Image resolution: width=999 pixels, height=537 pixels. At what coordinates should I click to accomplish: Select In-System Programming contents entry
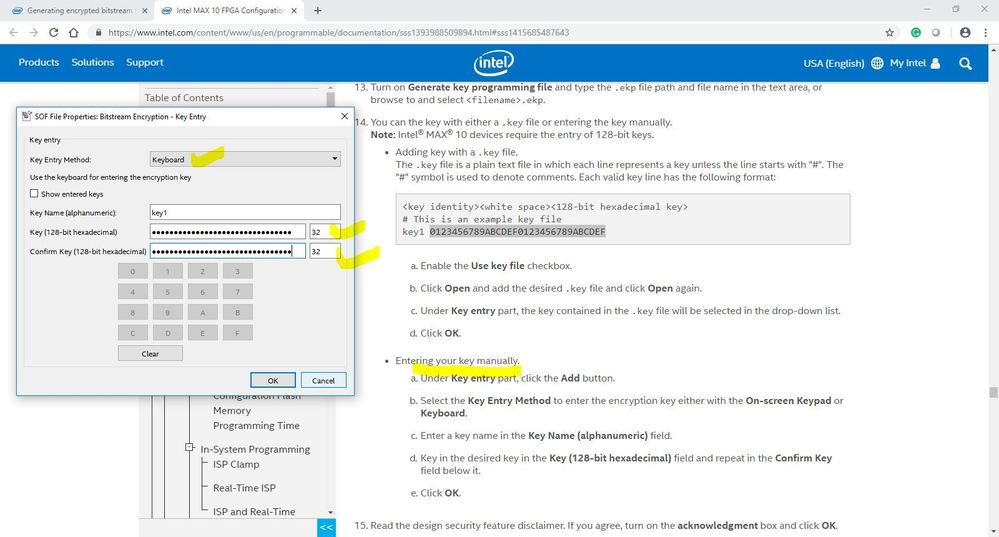tap(255, 449)
